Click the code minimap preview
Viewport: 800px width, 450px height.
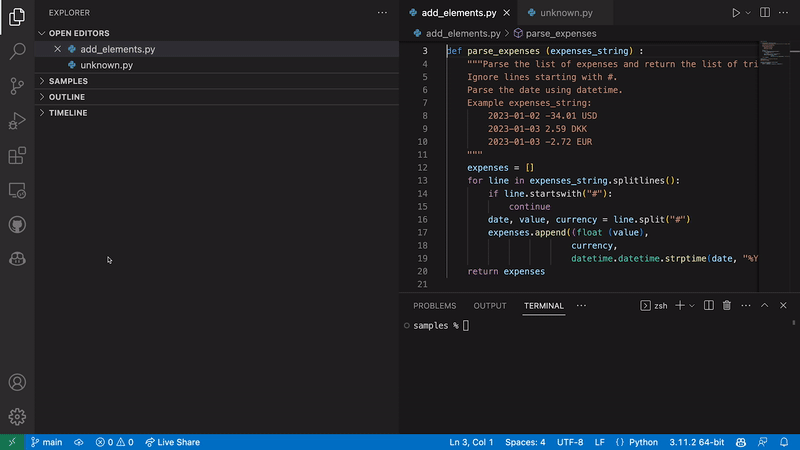tap(774, 52)
